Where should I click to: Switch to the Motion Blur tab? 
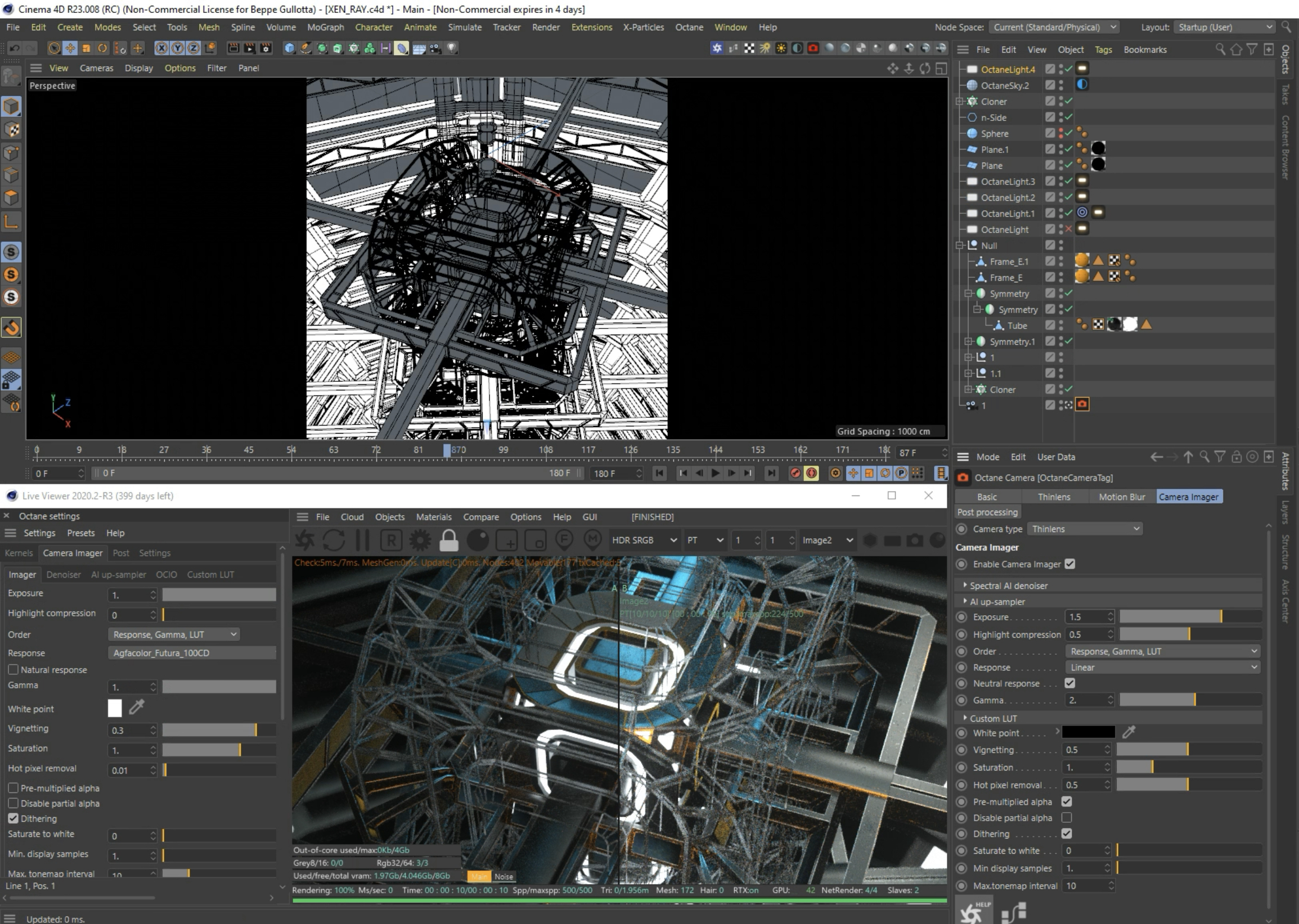coord(1121,497)
